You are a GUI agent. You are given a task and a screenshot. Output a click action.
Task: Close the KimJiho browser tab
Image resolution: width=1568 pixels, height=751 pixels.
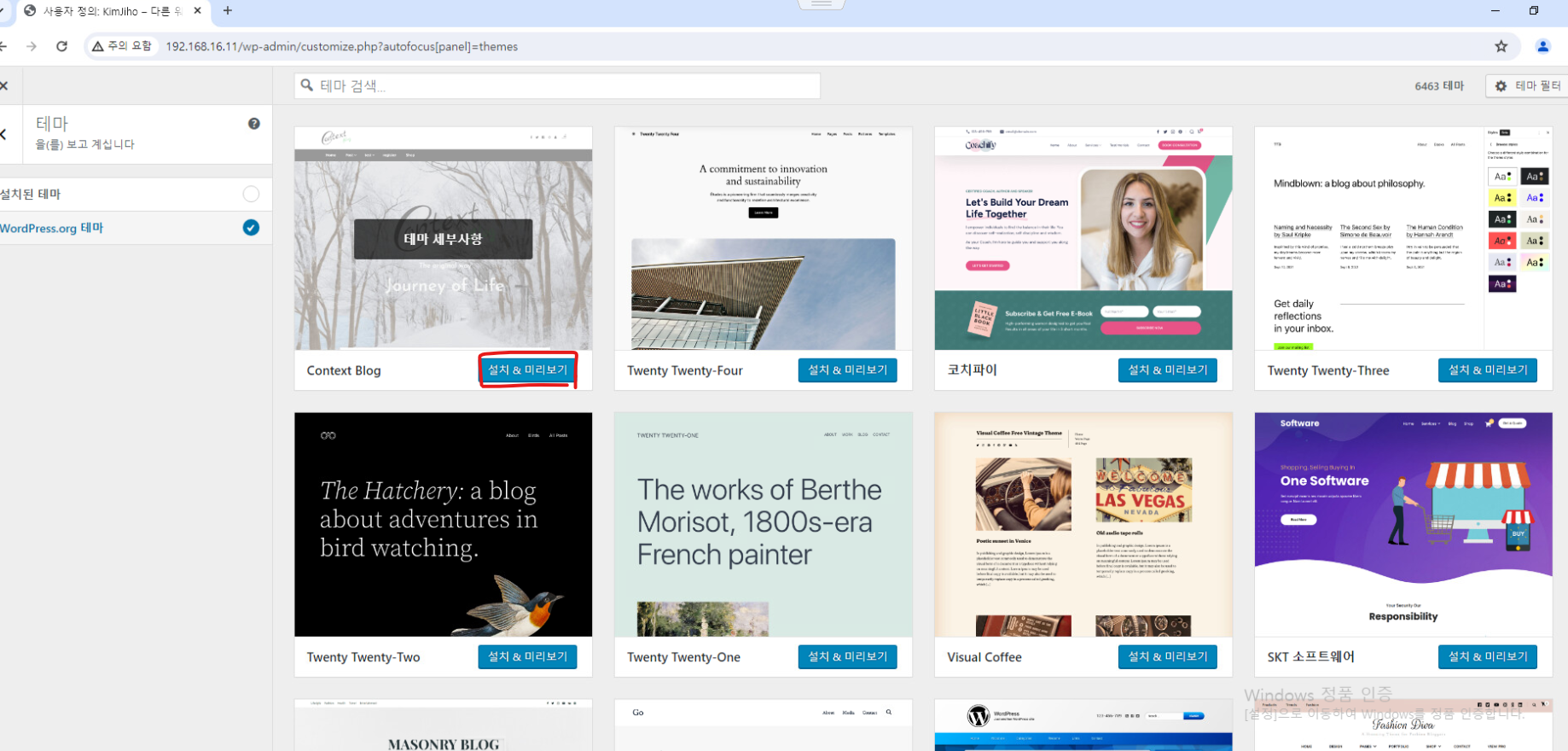coord(198,11)
